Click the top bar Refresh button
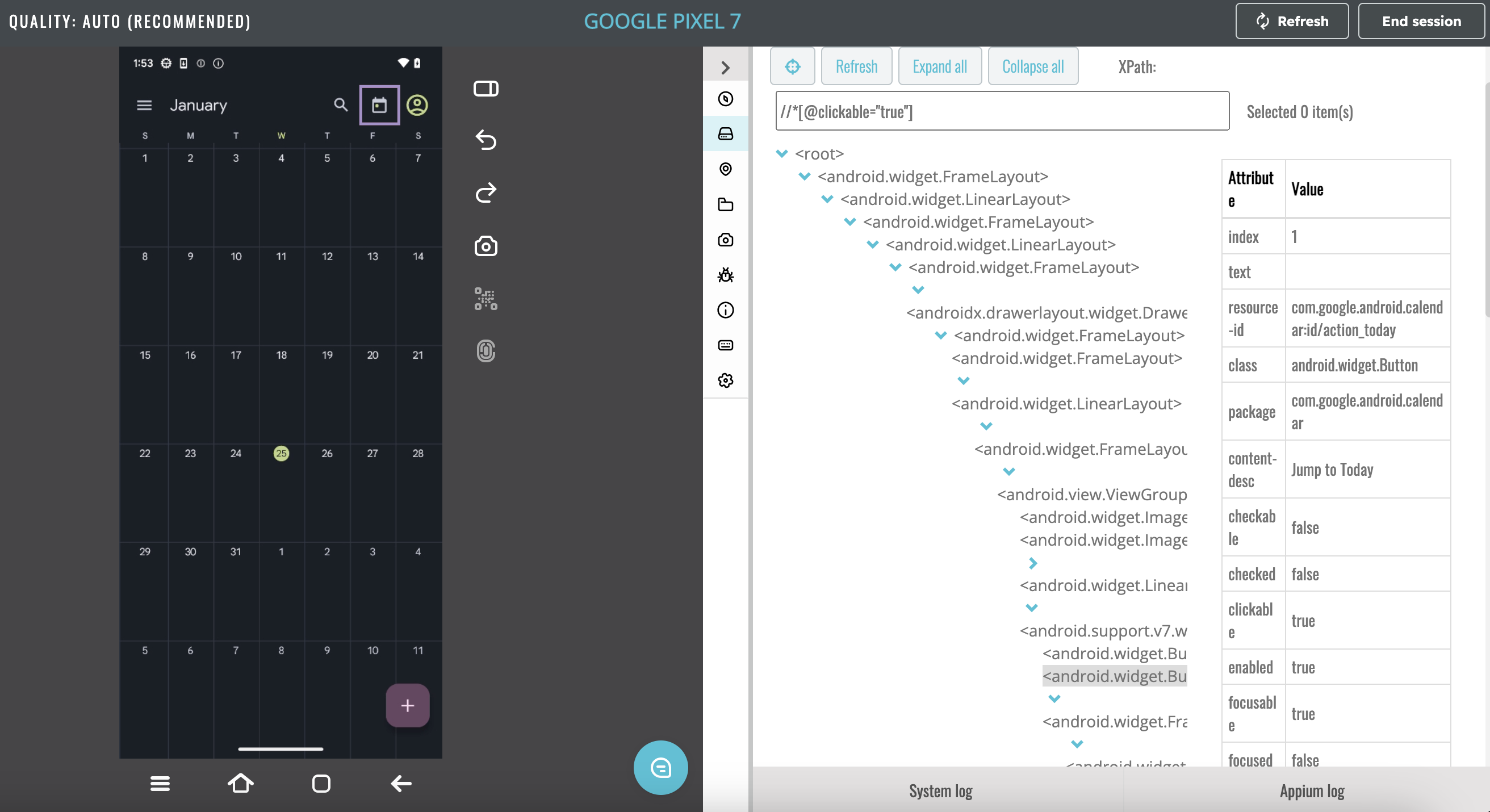The height and width of the screenshot is (812, 1490). pos(1292,22)
